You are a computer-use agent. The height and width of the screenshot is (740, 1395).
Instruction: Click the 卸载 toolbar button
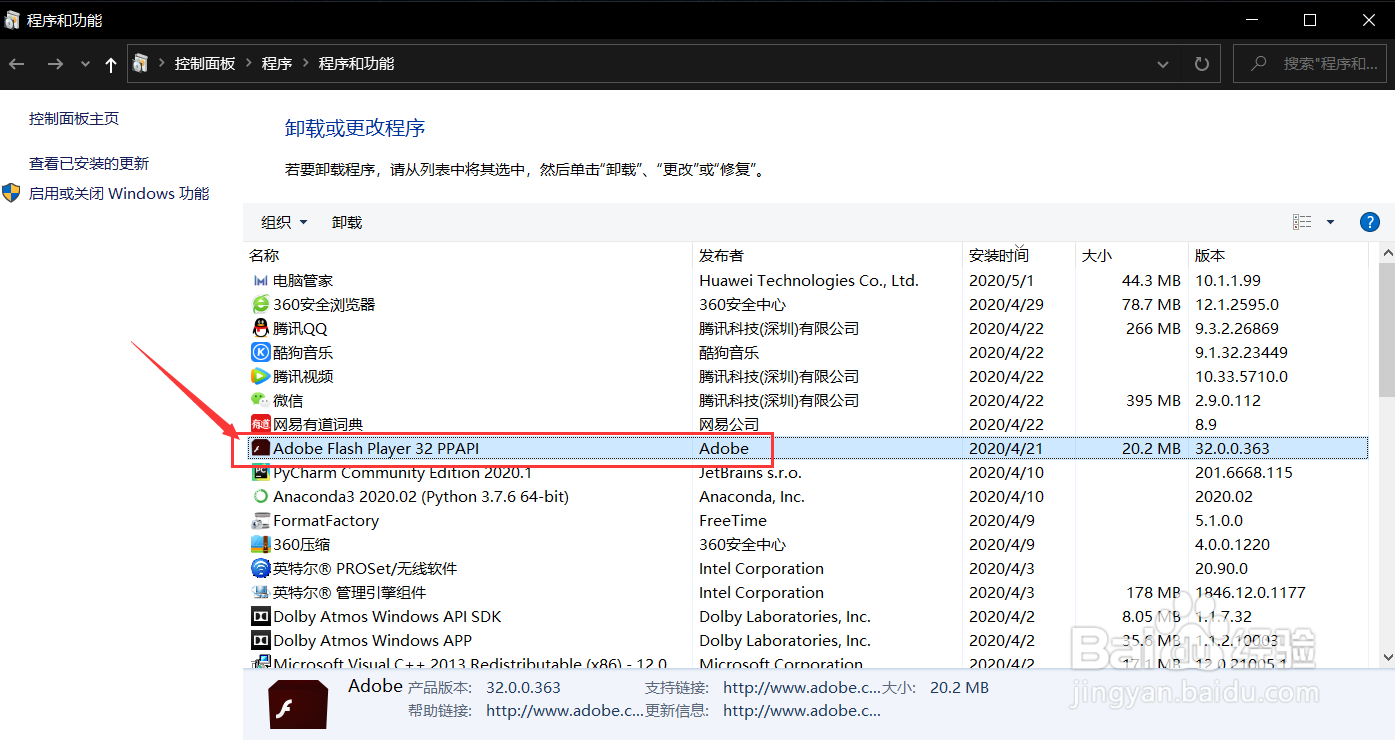tap(347, 222)
